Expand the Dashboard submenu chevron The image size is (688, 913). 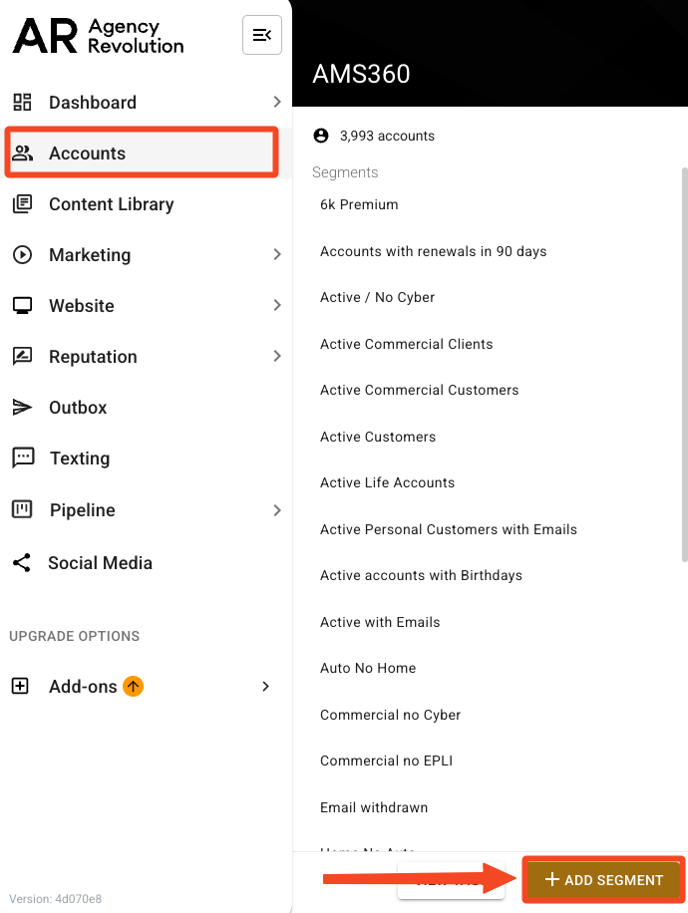coord(277,102)
